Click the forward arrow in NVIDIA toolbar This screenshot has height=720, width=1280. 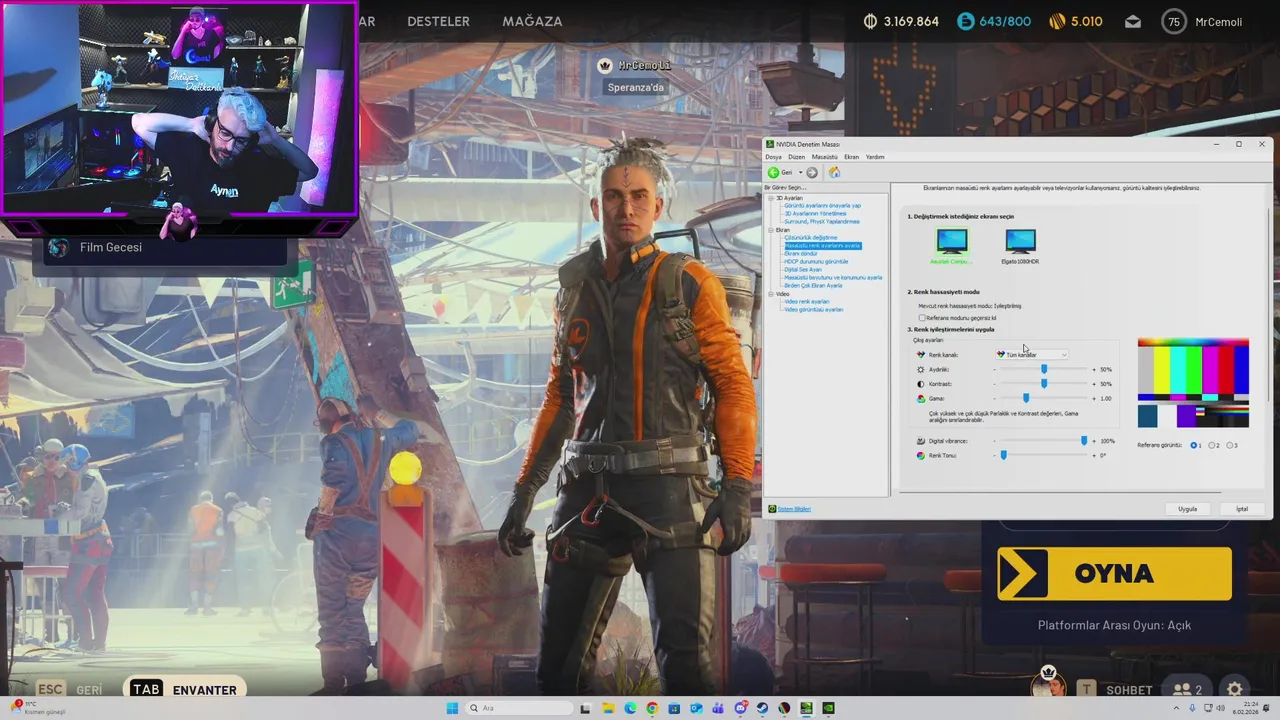[812, 173]
